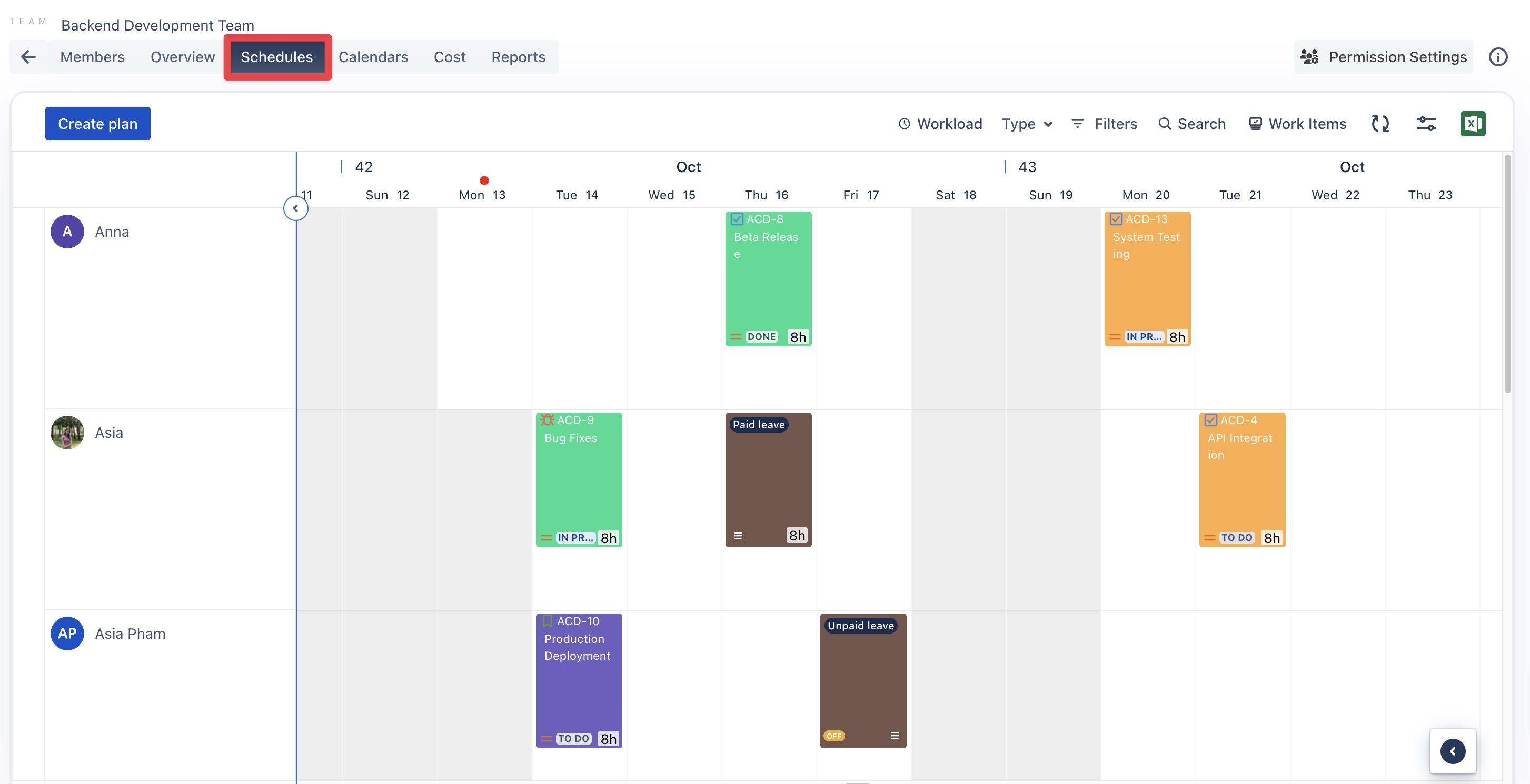Click the Unpaid leave menu icon

[x=895, y=736]
